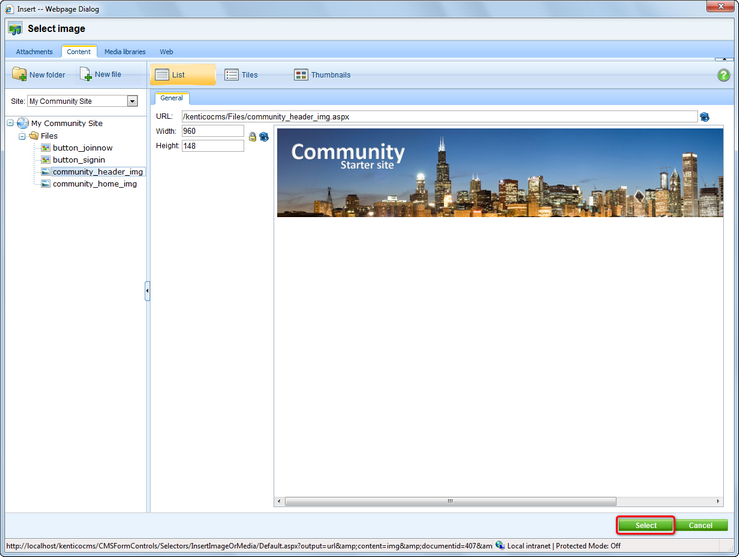Open the Attachments tab
739x557 pixels.
click(34, 52)
